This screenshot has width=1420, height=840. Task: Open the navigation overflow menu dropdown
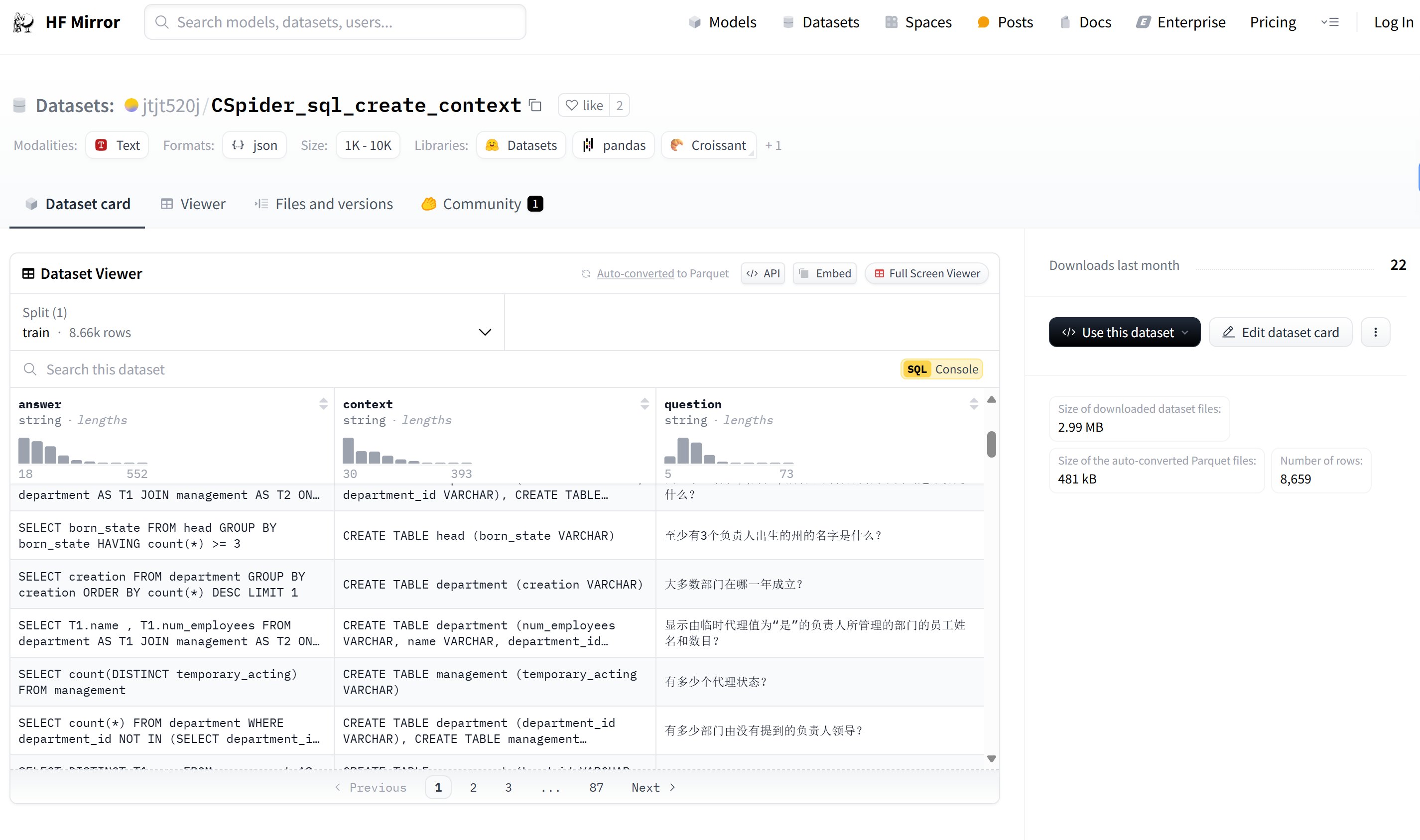coord(1330,22)
